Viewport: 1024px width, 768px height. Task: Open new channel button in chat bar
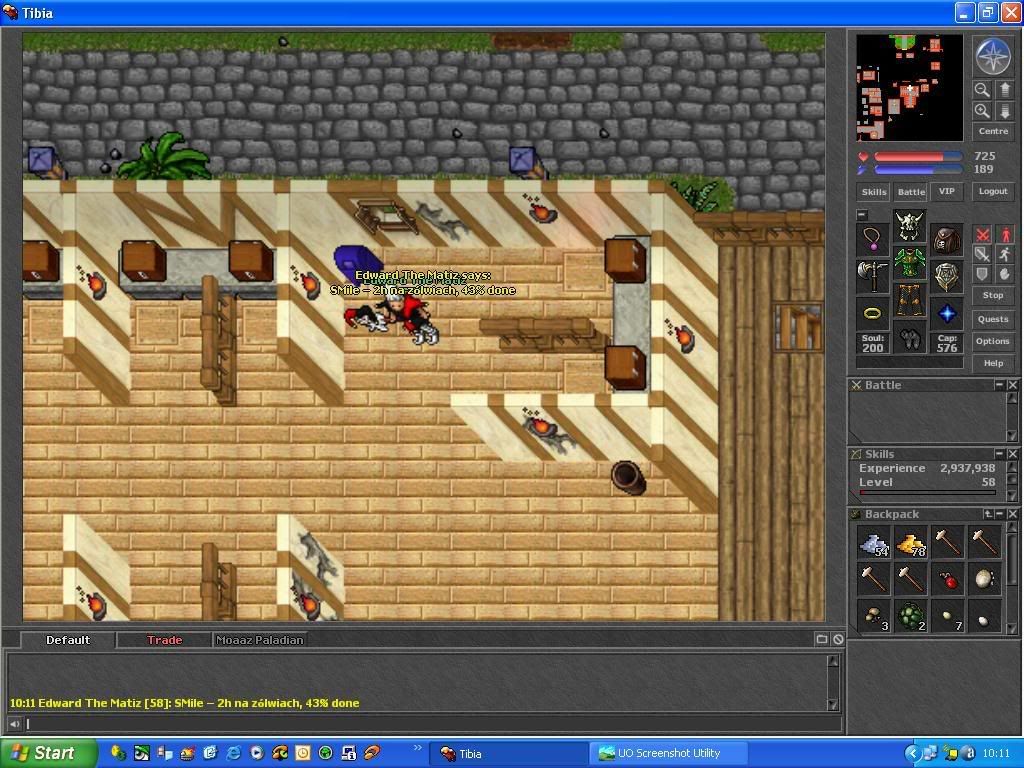tap(822, 639)
